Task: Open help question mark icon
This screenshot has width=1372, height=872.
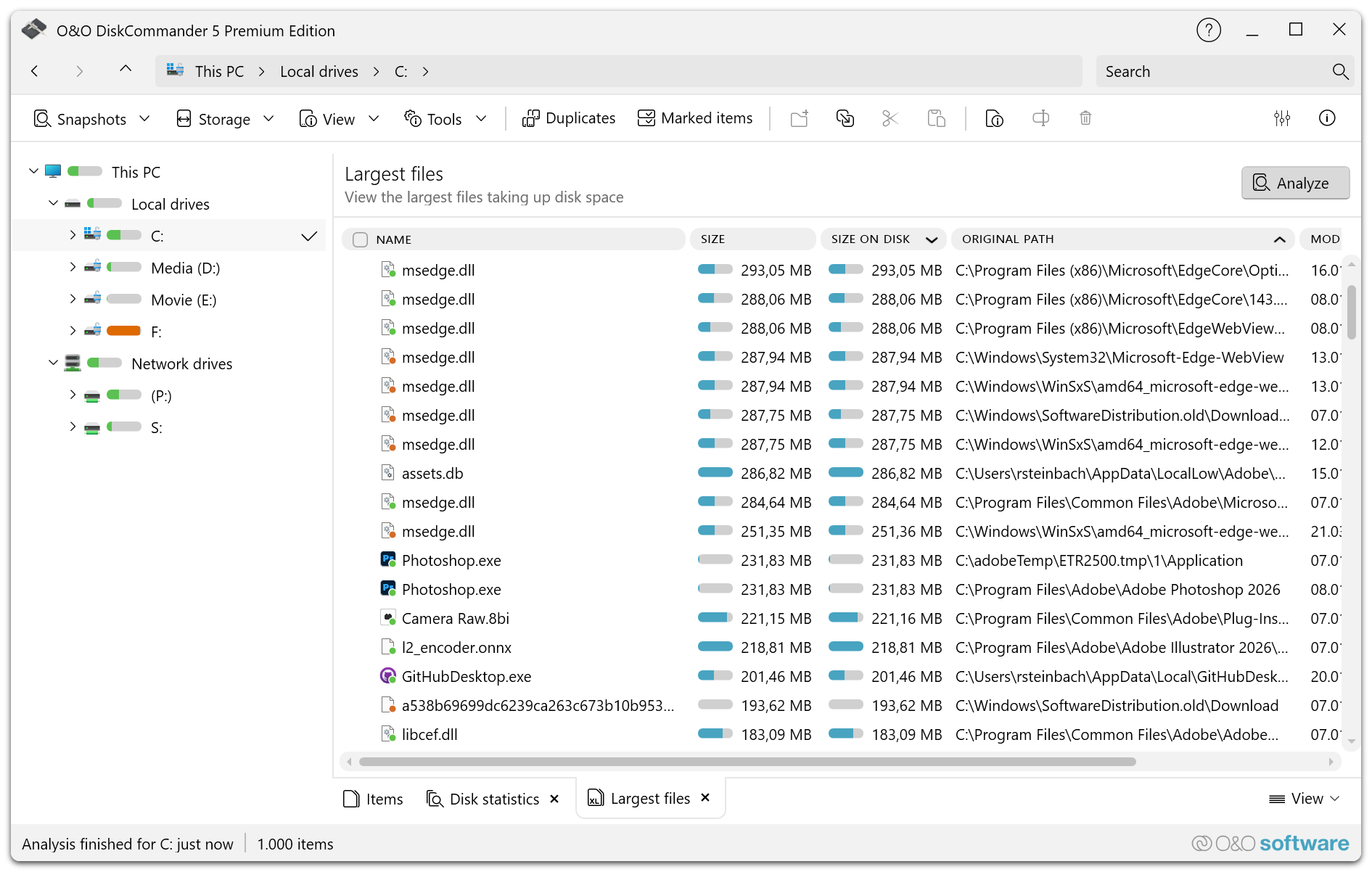Action: (1208, 30)
